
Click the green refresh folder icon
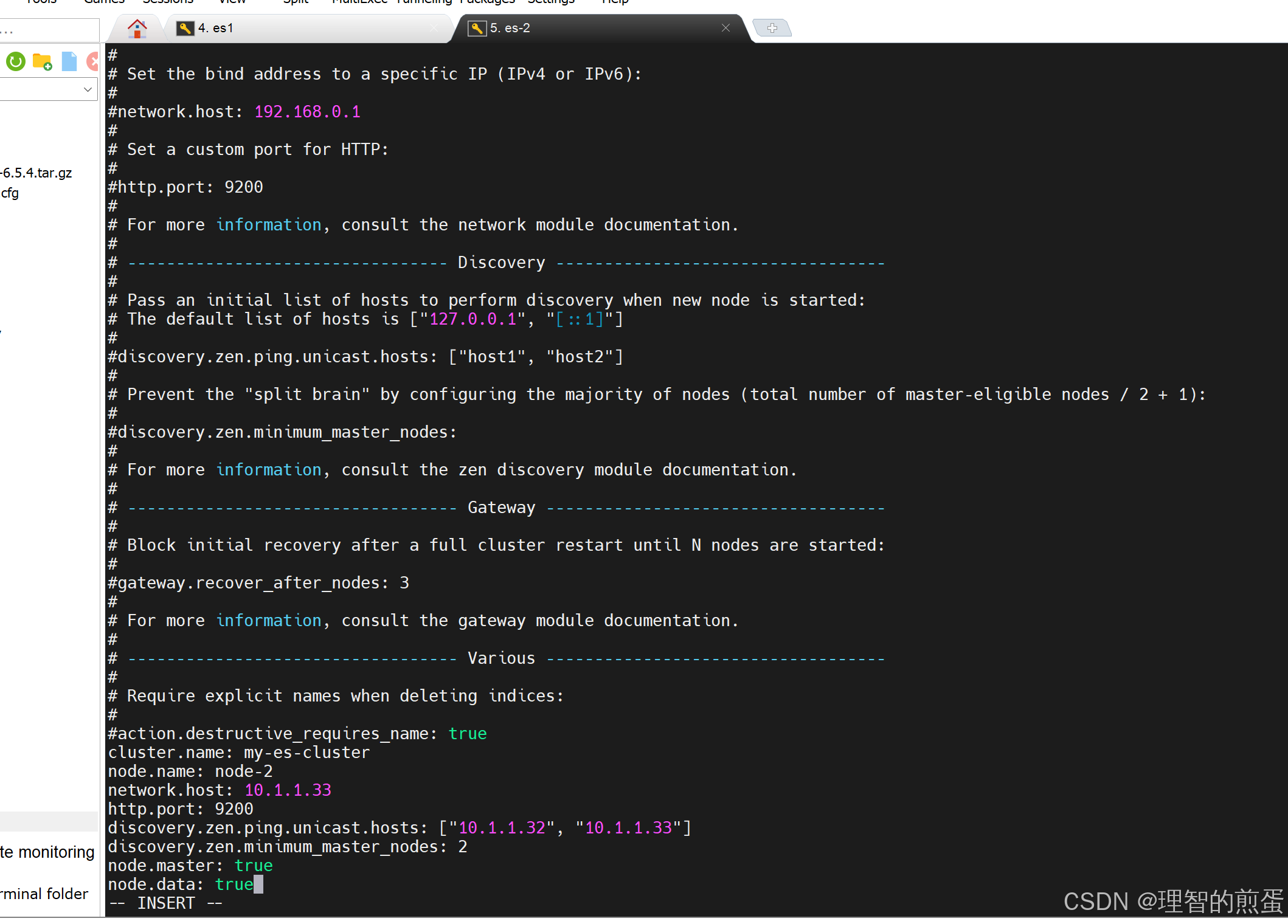[16, 61]
